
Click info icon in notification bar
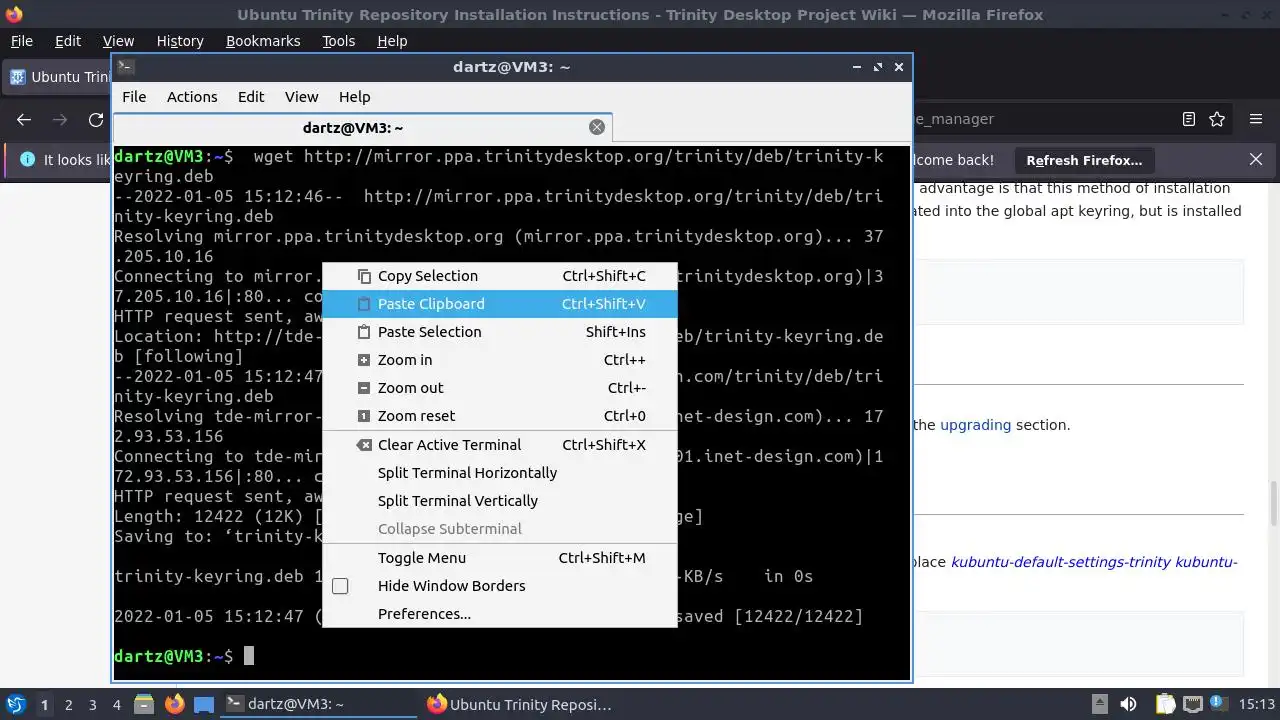click(27, 160)
